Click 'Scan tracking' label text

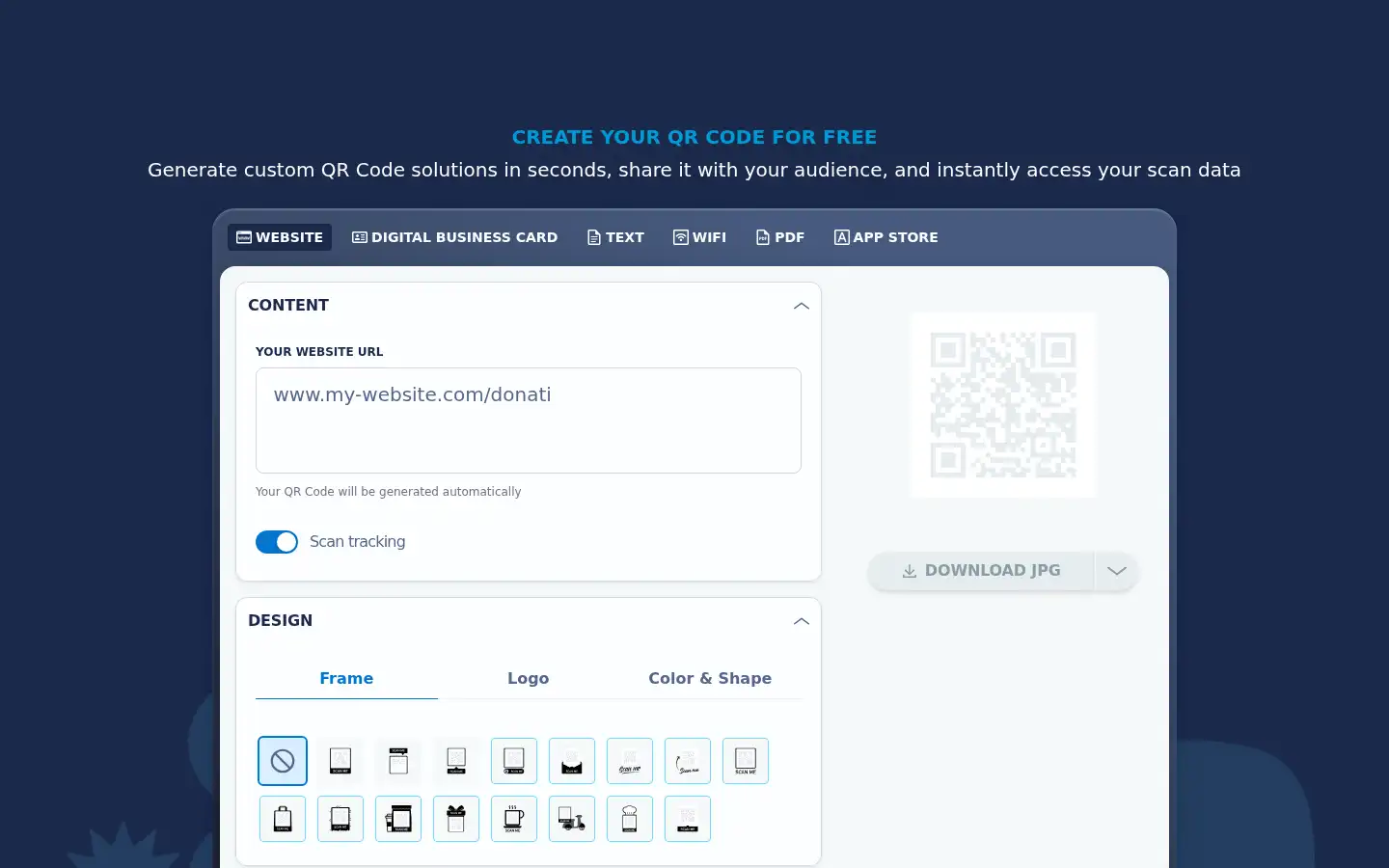click(357, 542)
